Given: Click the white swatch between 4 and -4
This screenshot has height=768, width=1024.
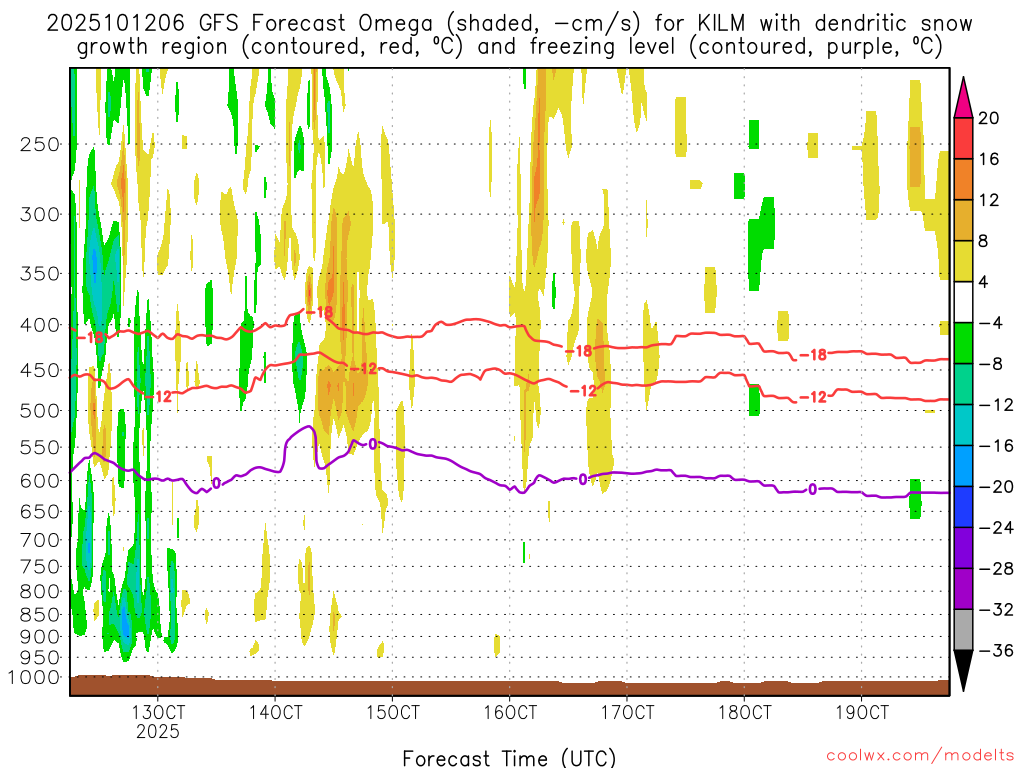Looking at the screenshot, I should coord(963,302).
